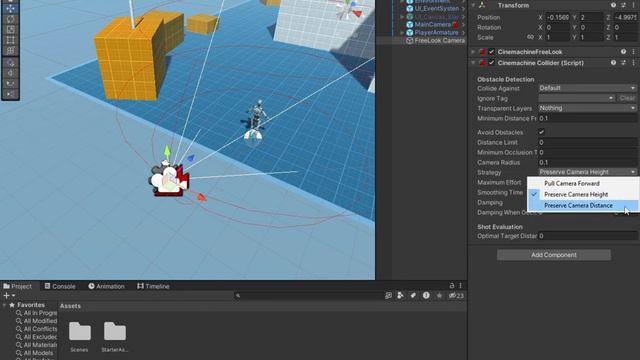Click the favorites star icon in Project toolbar

tap(439, 296)
